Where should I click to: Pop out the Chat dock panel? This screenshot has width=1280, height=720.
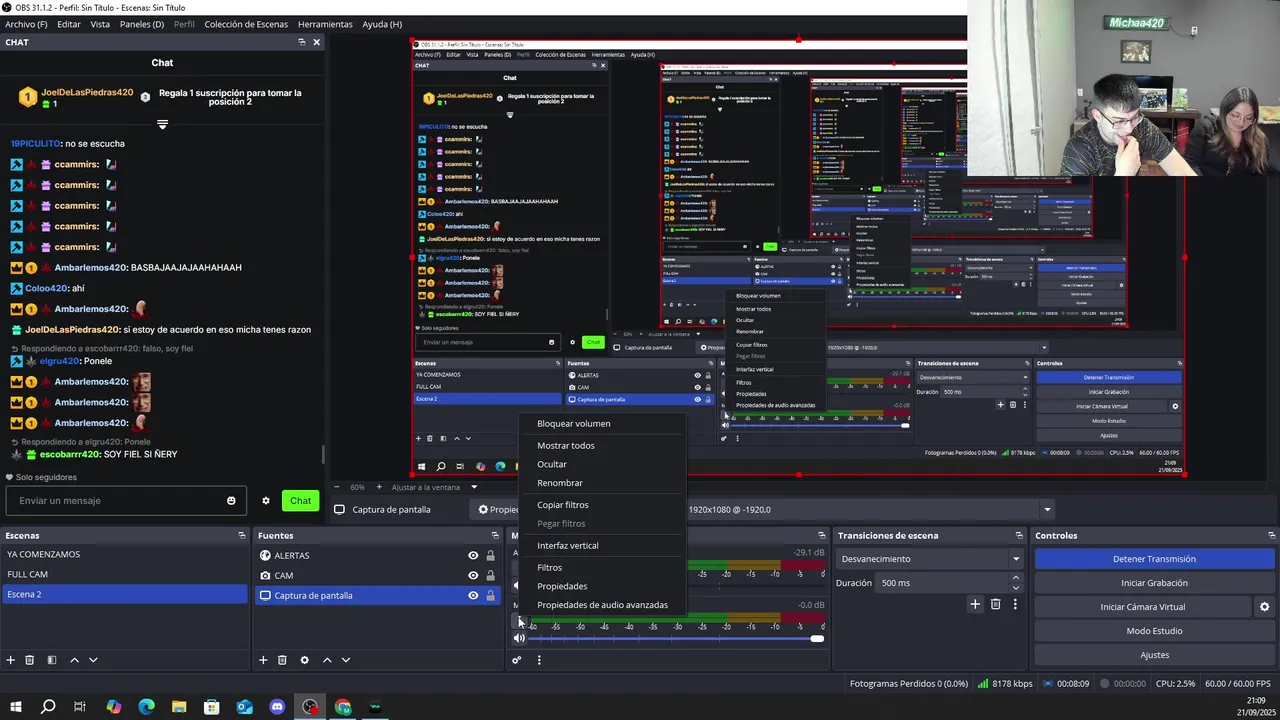(301, 42)
